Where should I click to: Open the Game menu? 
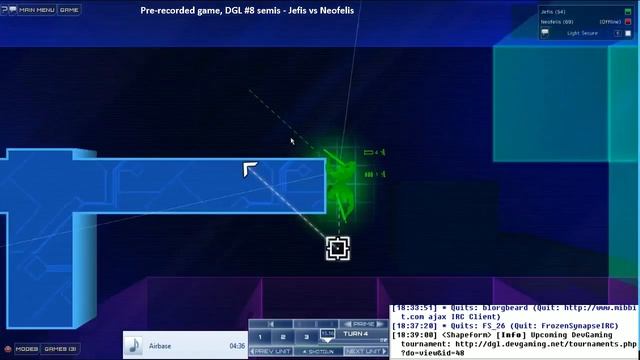pos(69,10)
